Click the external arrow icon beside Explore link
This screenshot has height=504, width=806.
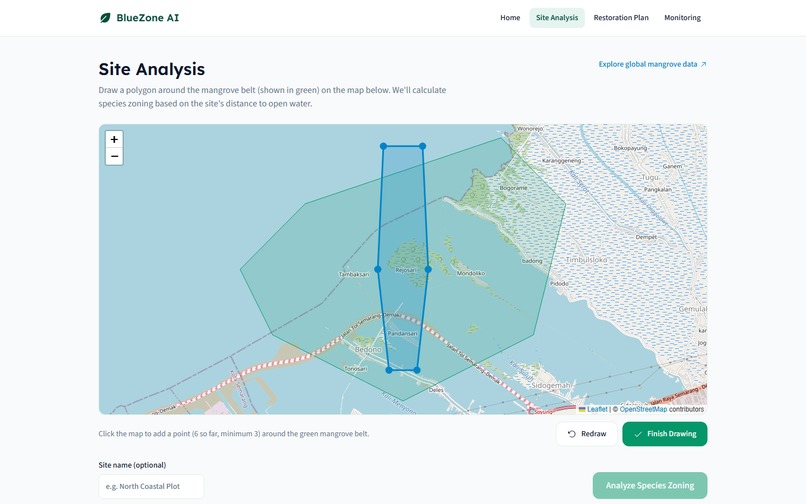click(704, 64)
